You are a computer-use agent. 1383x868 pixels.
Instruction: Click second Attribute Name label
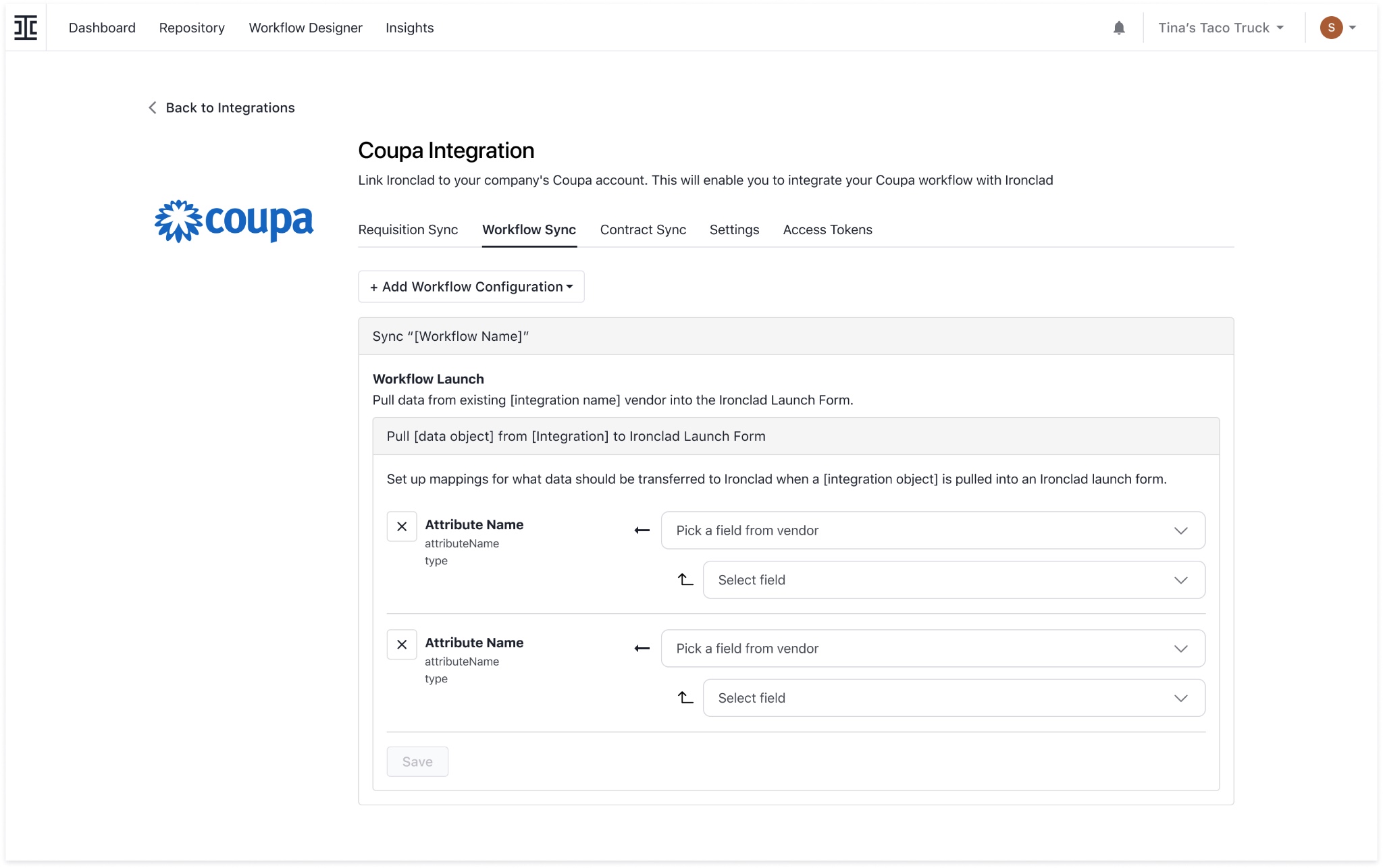[x=474, y=643]
